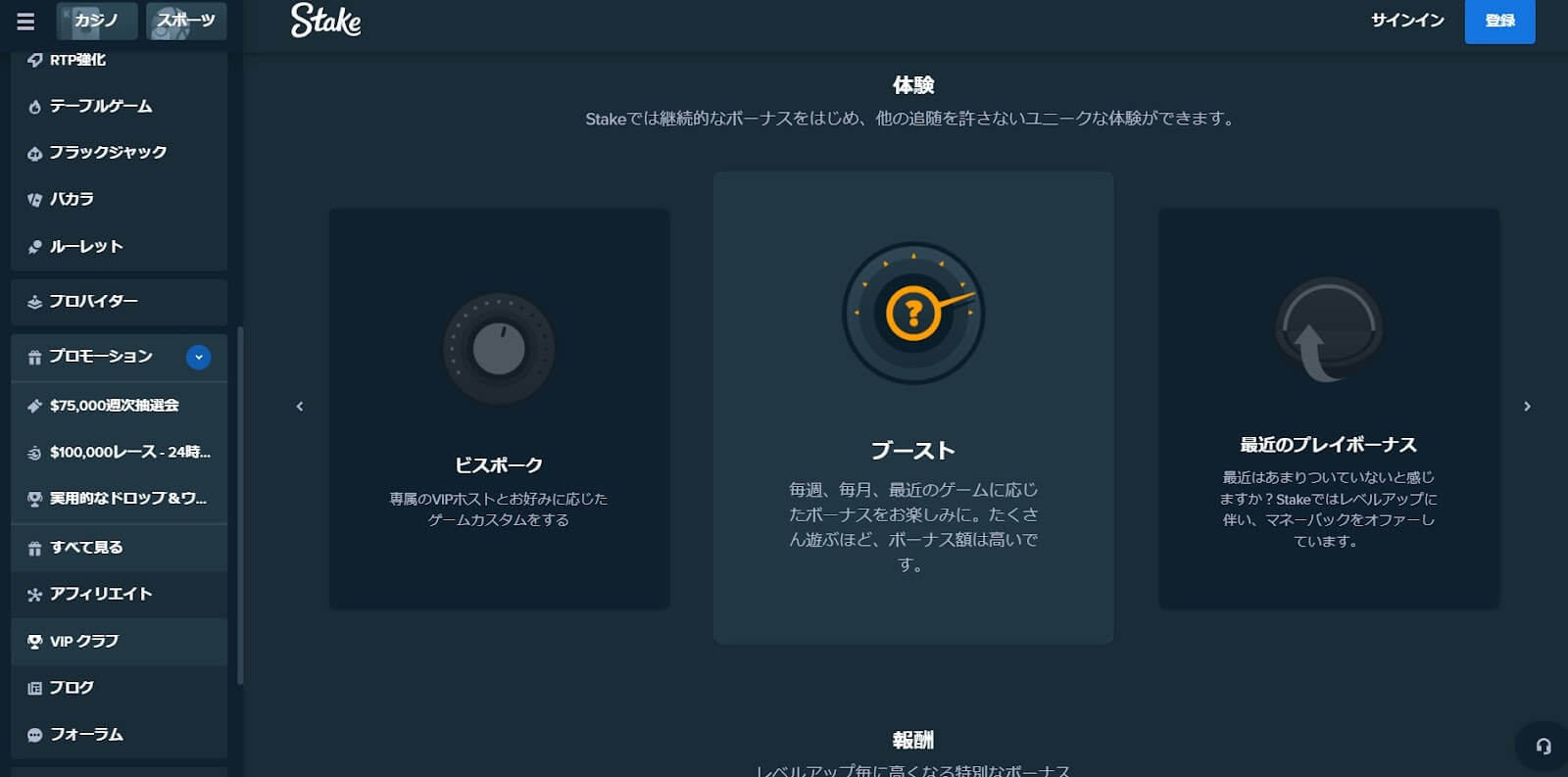Open the live support headset icon

click(1543, 746)
